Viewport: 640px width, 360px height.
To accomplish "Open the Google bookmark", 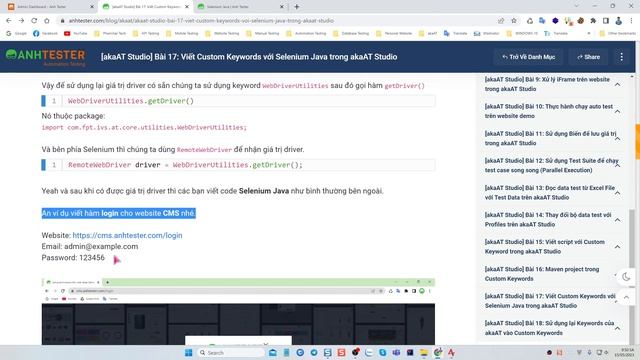I will [x=16, y=33].
